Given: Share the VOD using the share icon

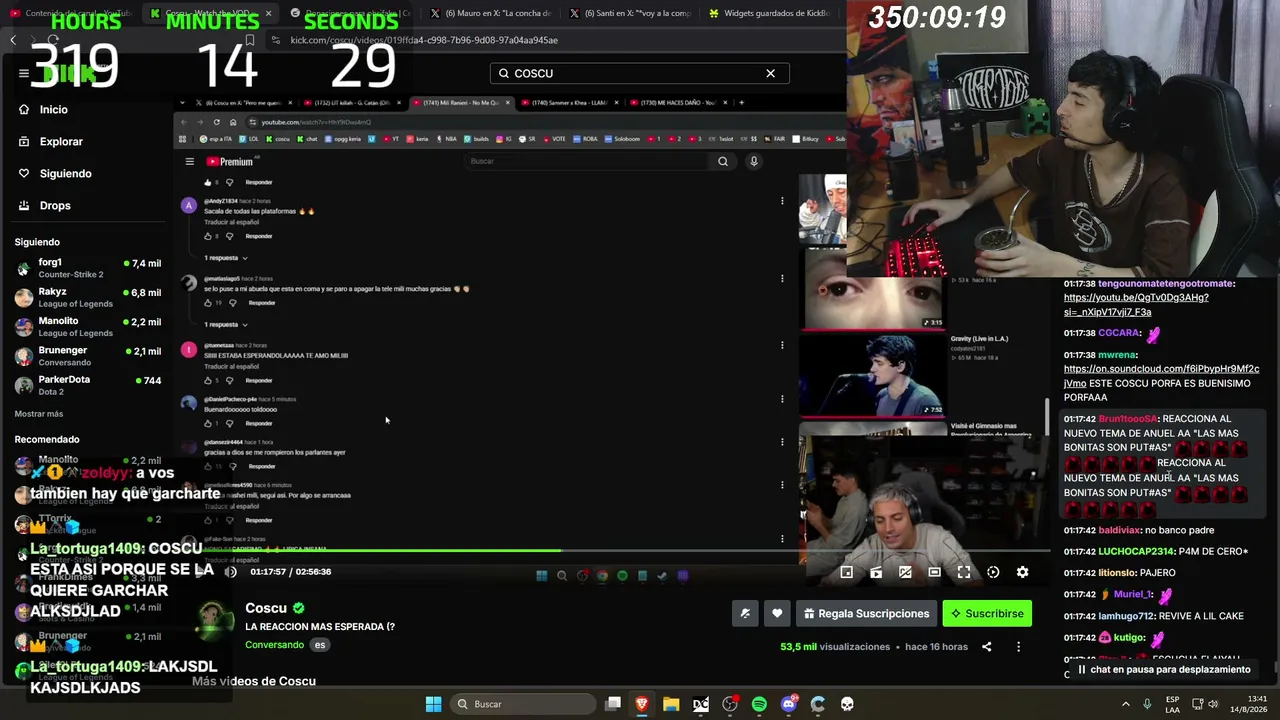Looking at the screenshot, I should pos(986,647).
